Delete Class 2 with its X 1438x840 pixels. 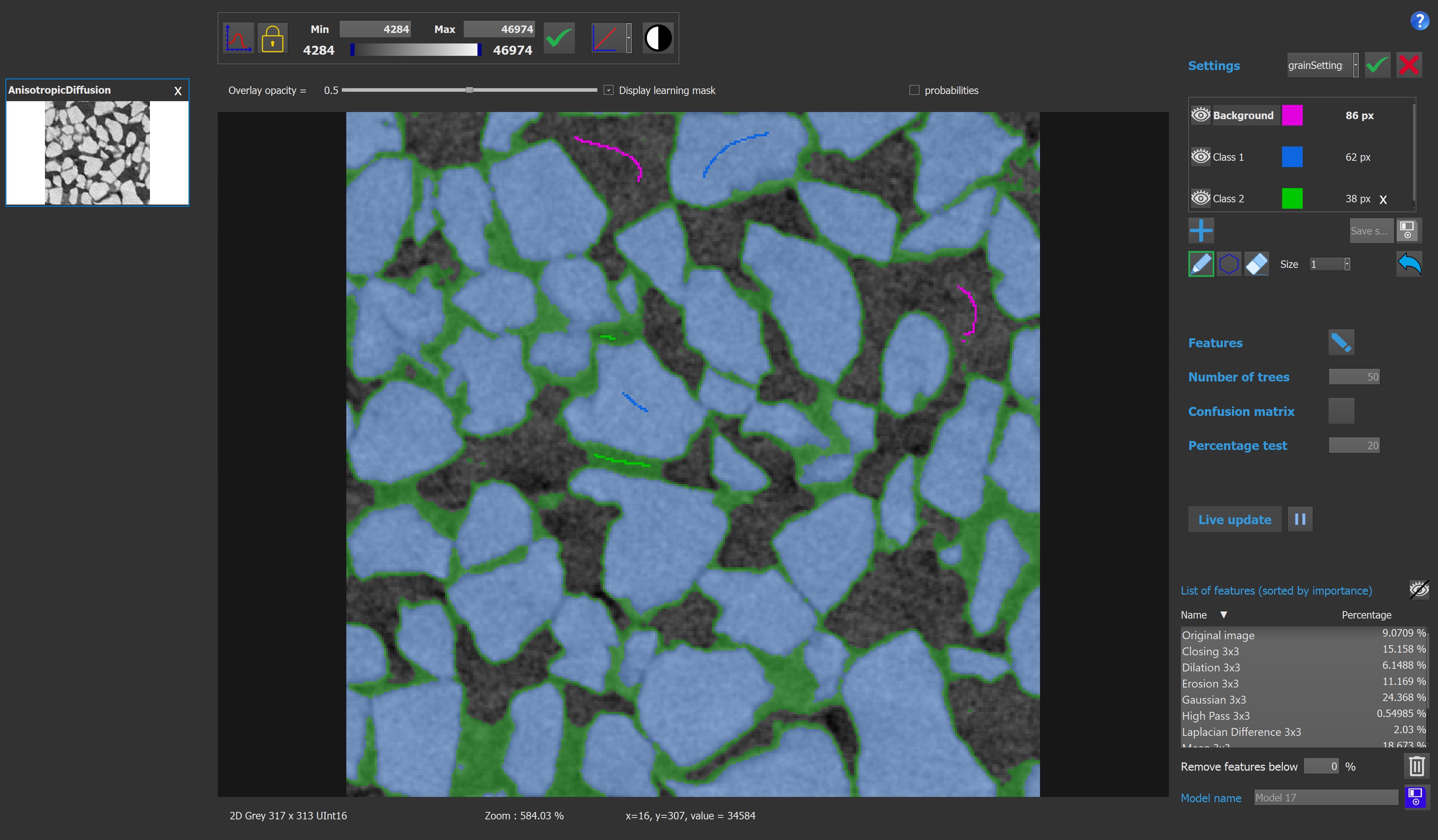click(x=1383, y=199)
